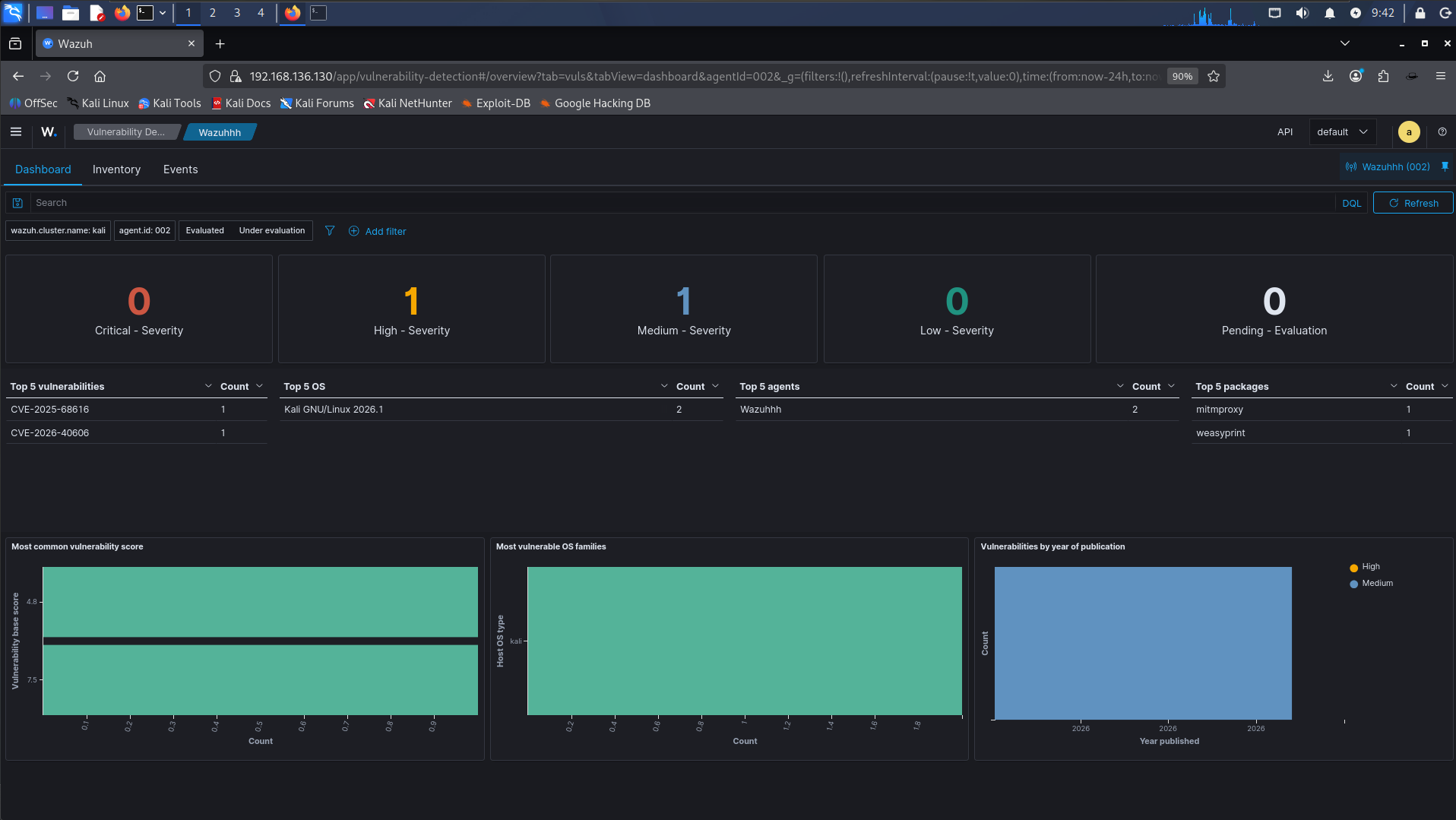
Task: Open a new browser tab
Action: [x=220, y=44]
